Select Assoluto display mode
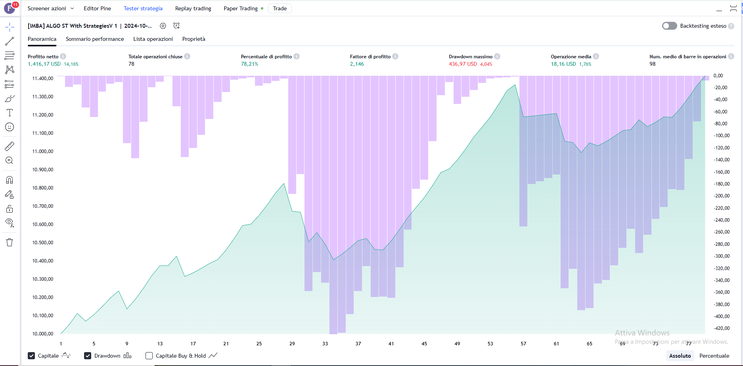Viewport: 743px width, 366px height. (680, 356)
